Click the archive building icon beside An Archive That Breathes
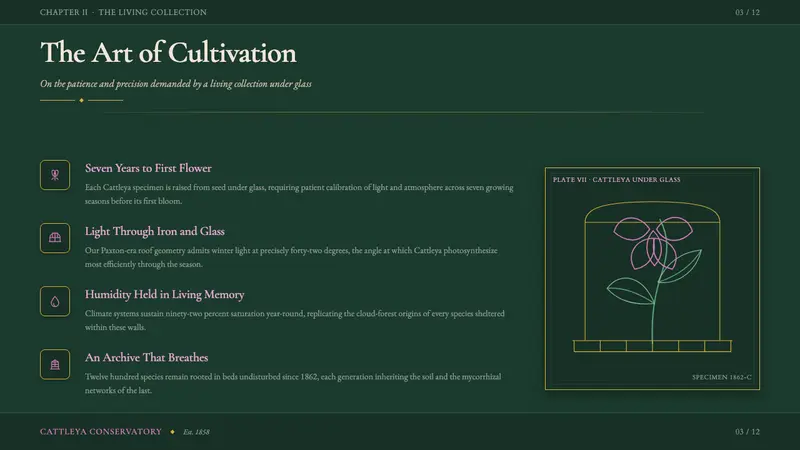This screenshot has width=800, height=450. point(55,364)
